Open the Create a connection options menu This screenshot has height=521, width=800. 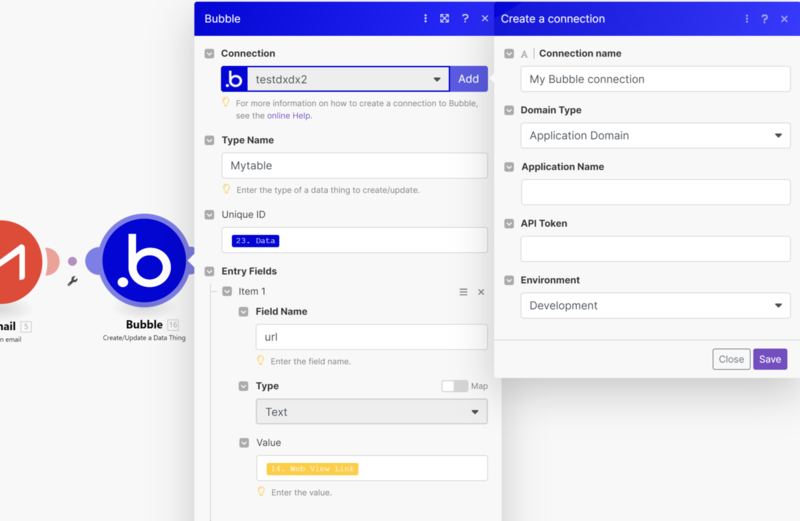[x=746, y=19]
